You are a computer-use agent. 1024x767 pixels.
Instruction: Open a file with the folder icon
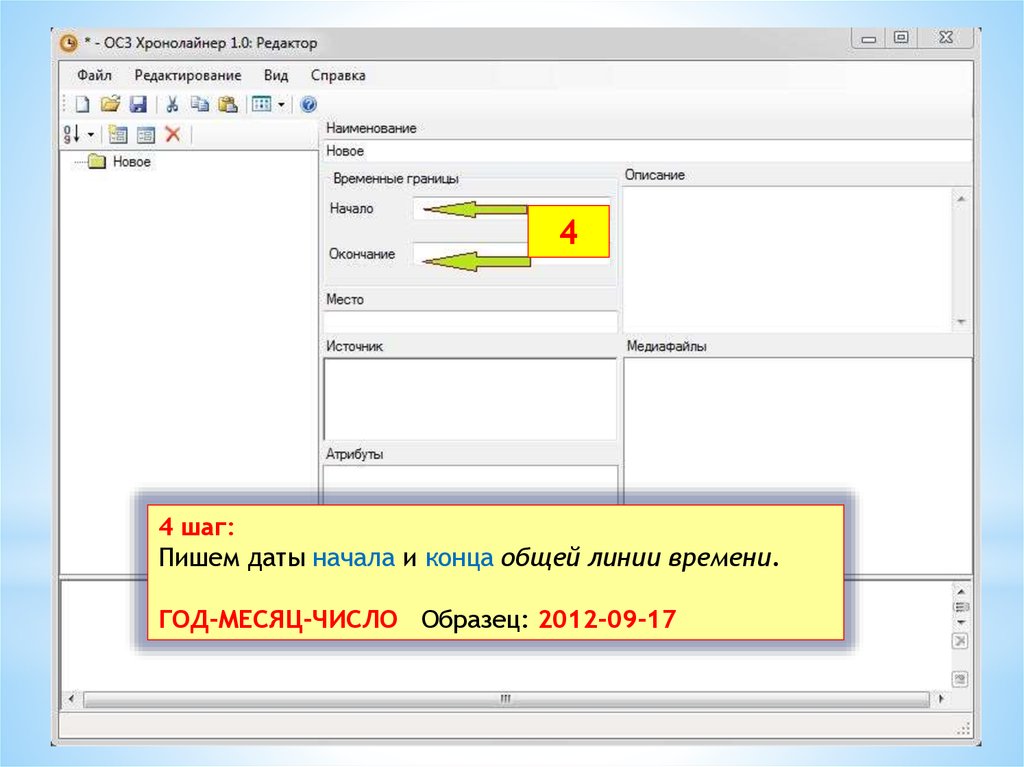coord(110,104)
